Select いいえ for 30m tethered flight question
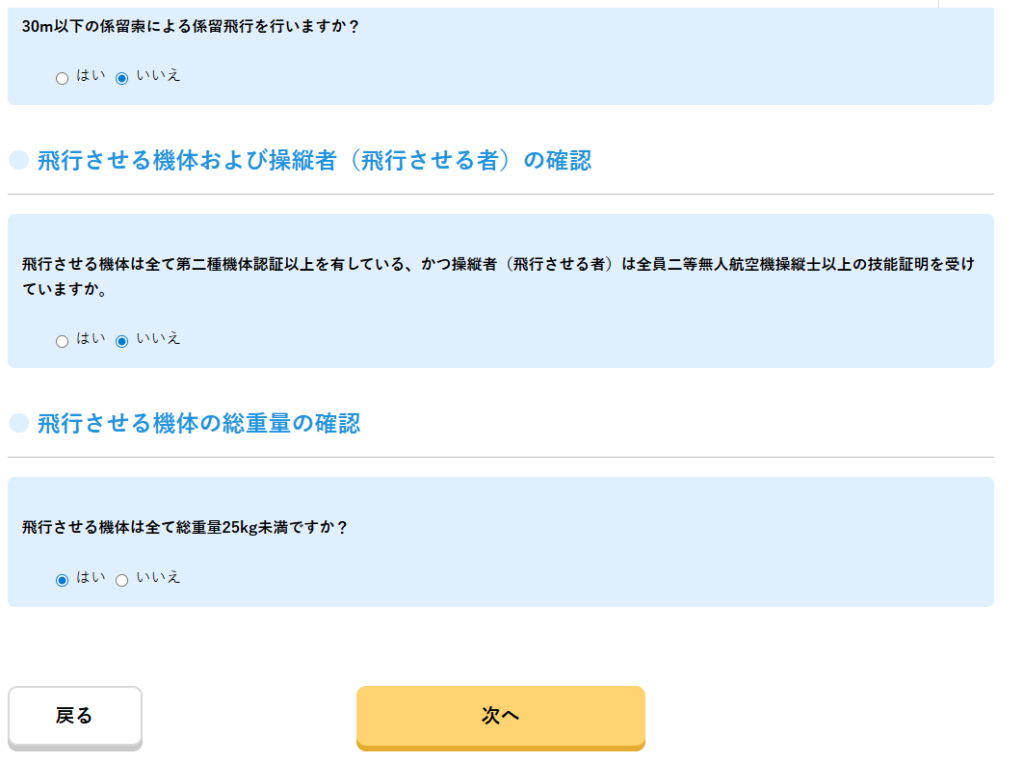The height and width of the screenshot is (763, 1024). click(122, 78)
